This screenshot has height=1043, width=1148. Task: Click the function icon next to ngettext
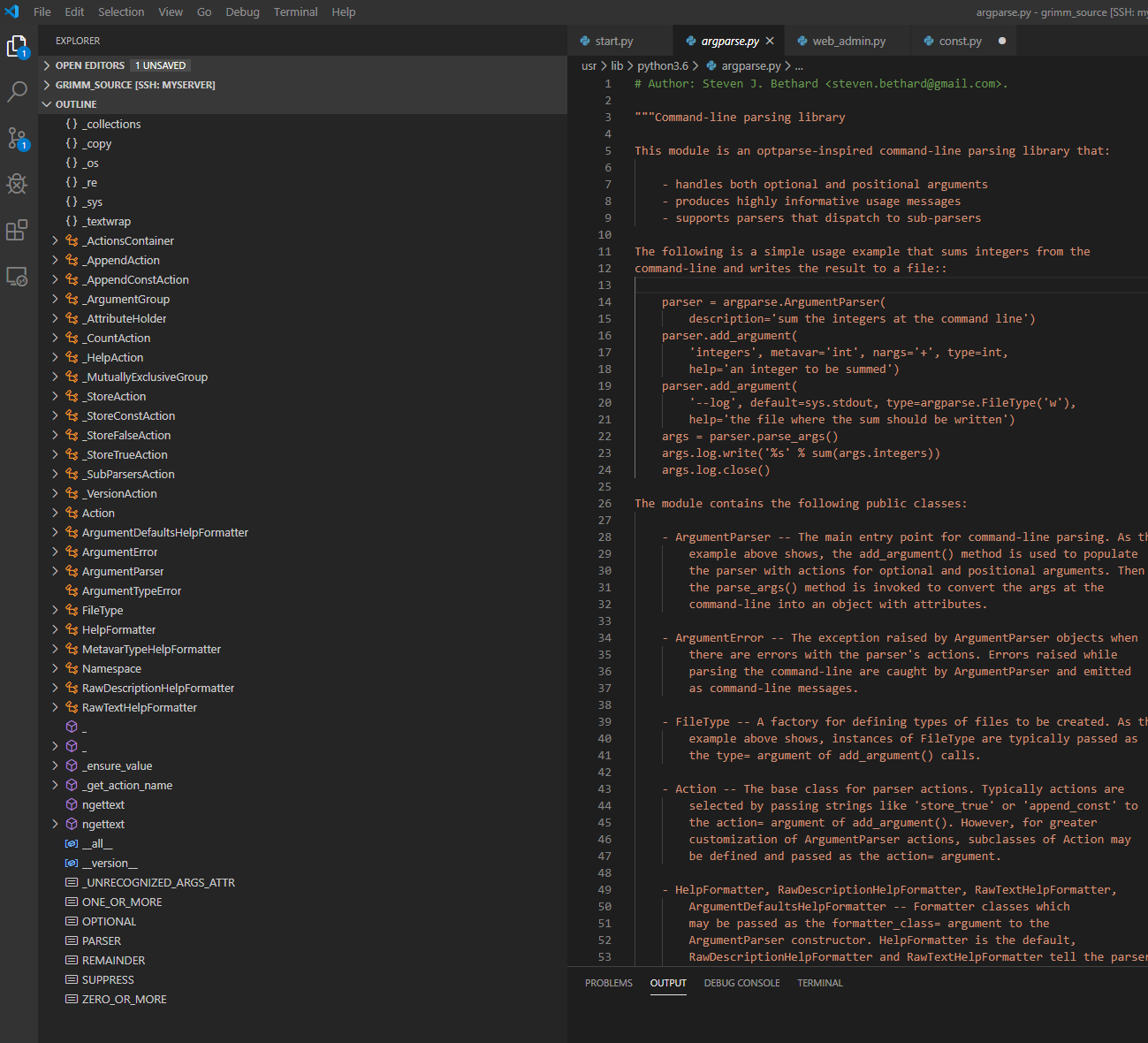pyautogui.click(x=72, y=804)
